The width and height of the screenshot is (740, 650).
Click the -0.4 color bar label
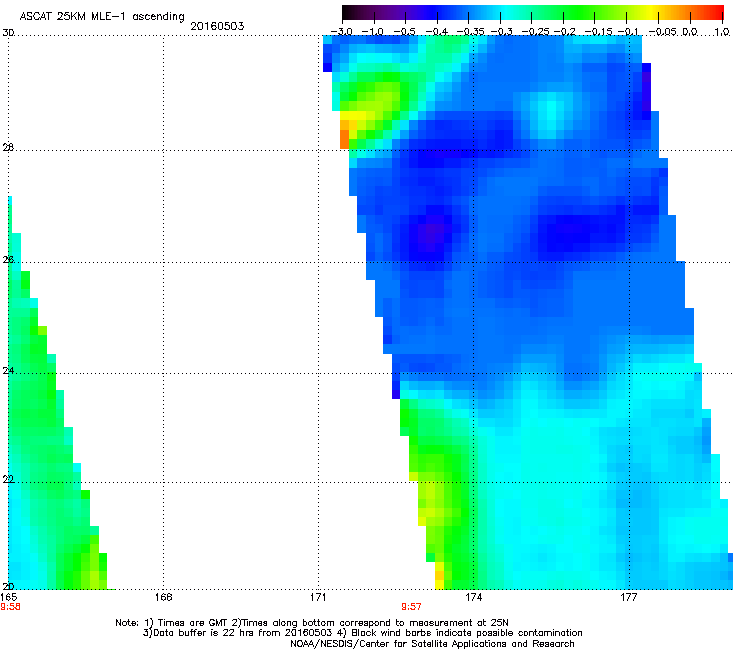coord(436,32)
